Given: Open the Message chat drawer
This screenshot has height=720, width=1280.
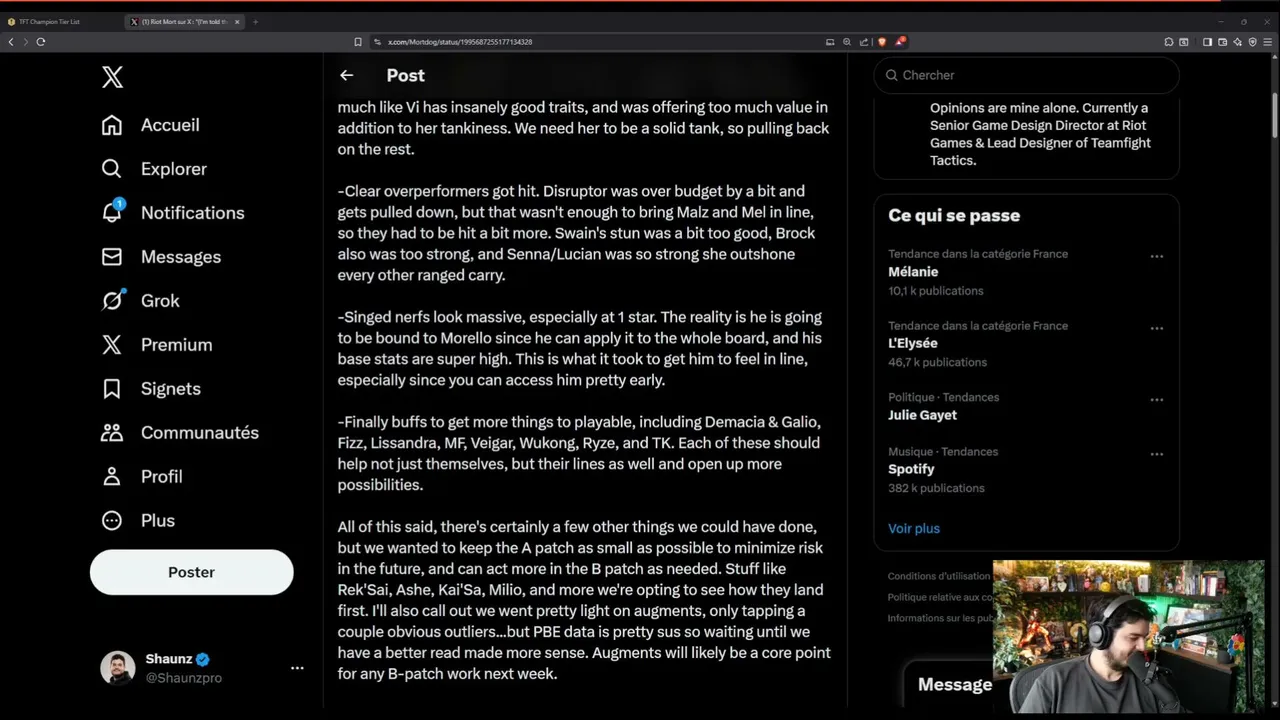Looking at the screenshot, I should tap(955, 685).
